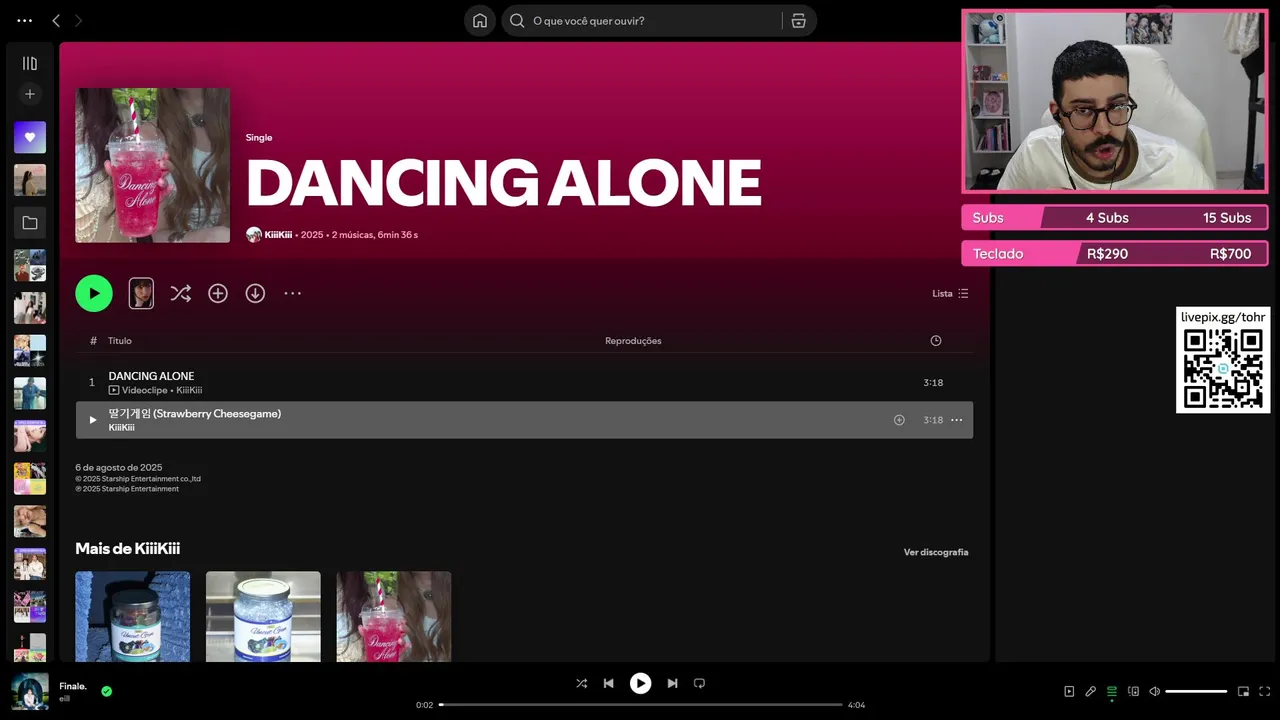Save the single to your library
The image size is (1280, 720).
218,293
